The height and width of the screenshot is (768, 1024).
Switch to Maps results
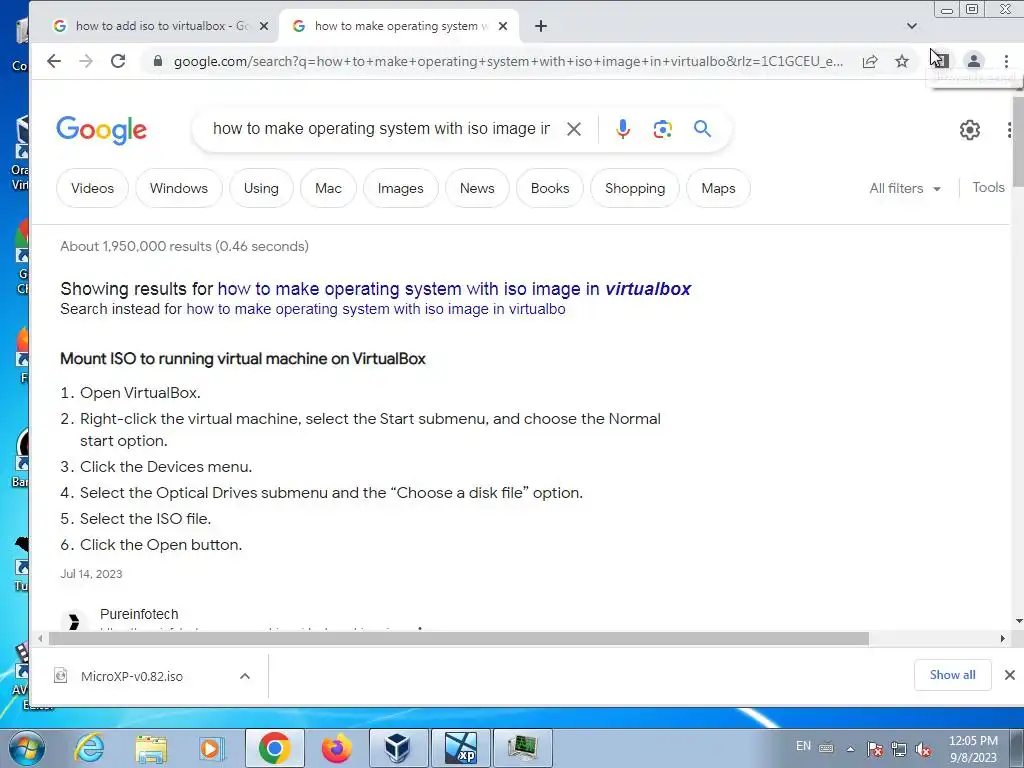tap(718, 188)
